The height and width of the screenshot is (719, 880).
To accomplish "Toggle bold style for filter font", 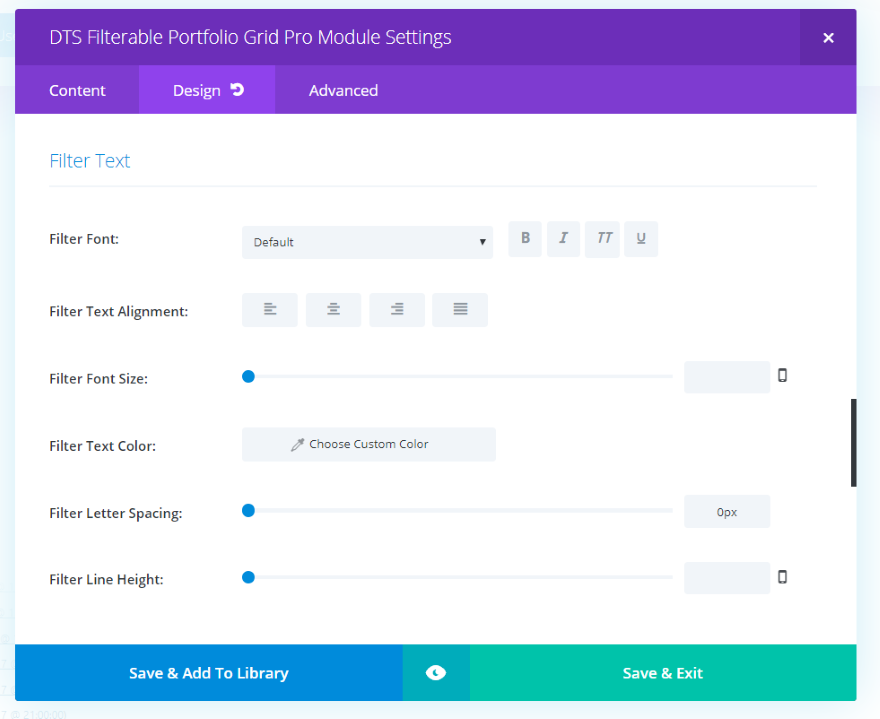I will click(525, 239).
